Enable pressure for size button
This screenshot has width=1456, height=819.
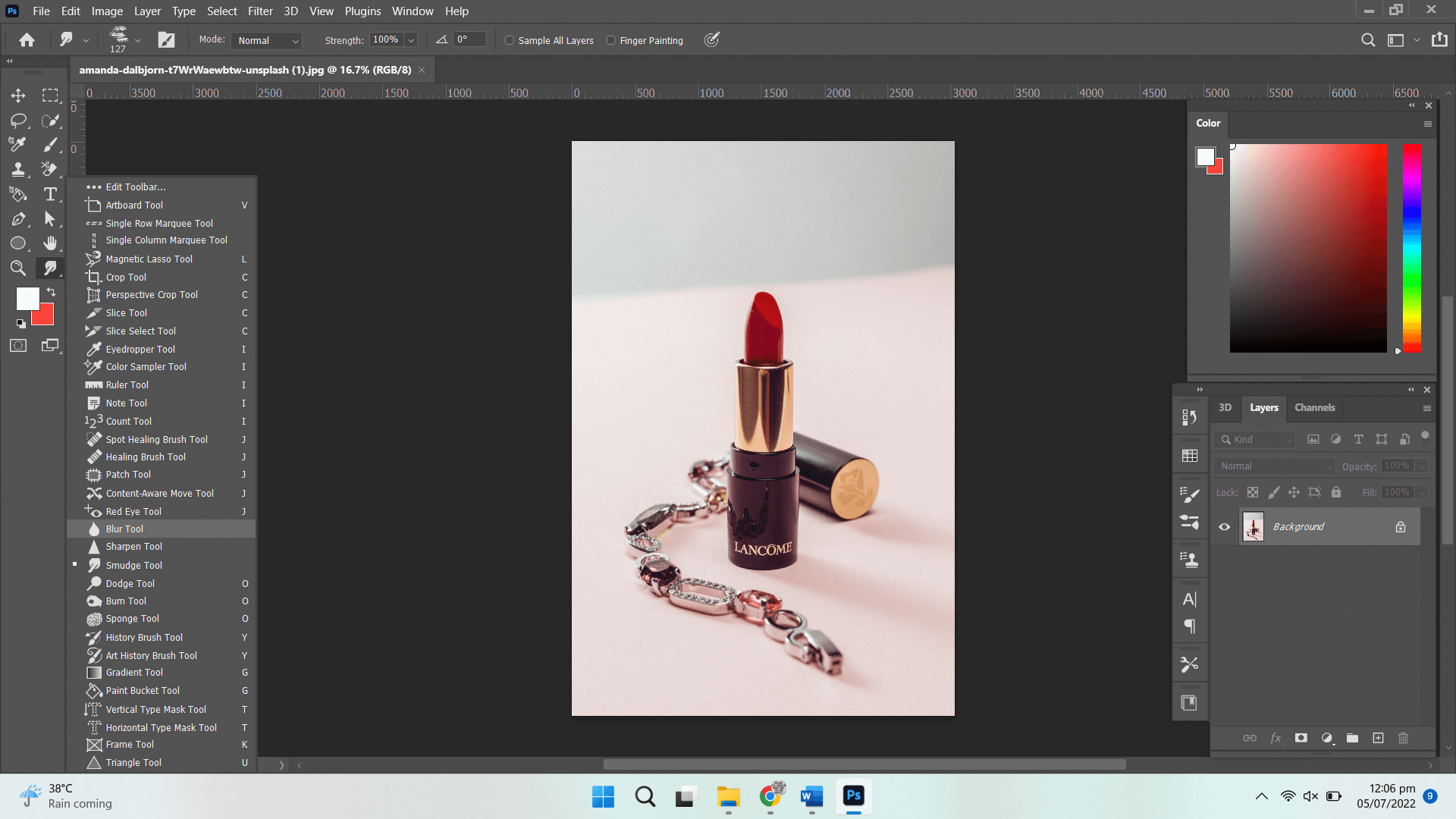pyautogui.click(x=711, y=40)
